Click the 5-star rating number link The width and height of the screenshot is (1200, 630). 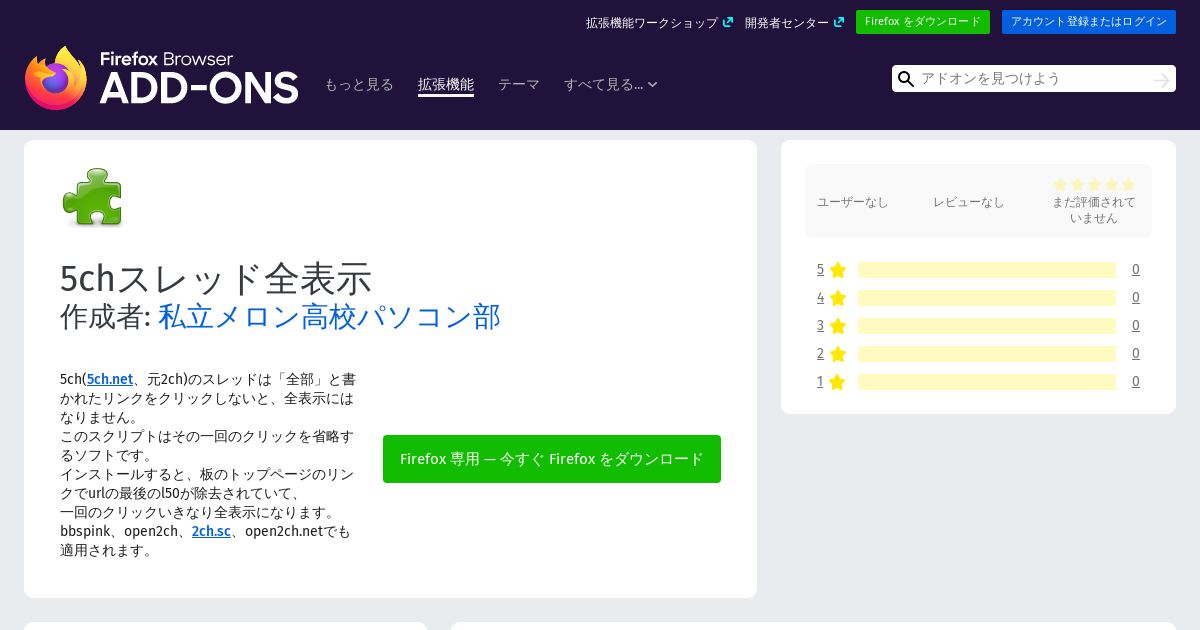(x=820, y=270)
